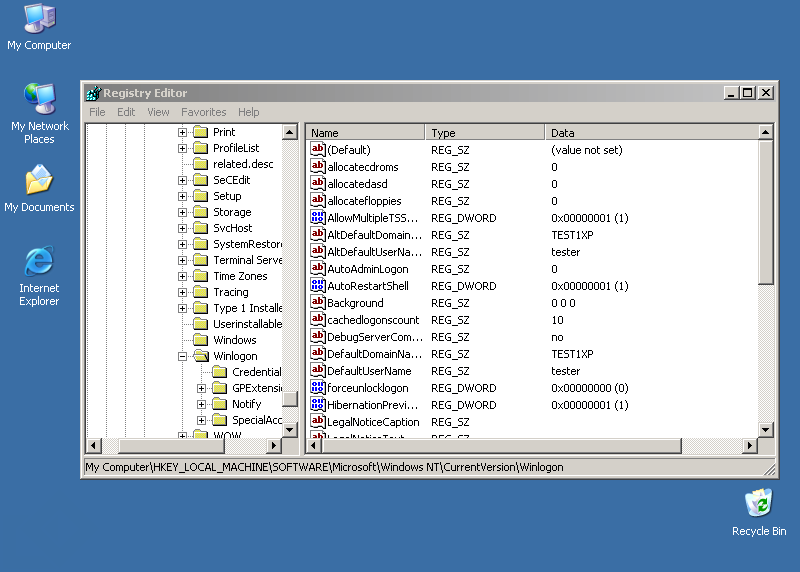Screen dimensions: 800x572
Task: Click the AutoRestartShell DWORD value icon
Action: (x=317, y=285)
